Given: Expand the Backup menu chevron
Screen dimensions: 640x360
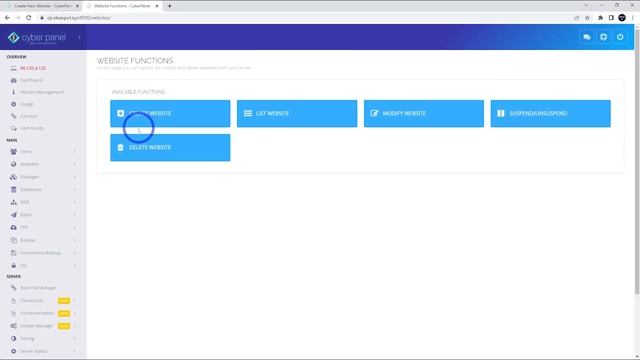Looking at the screenshot, I should pyautogui.click(x=75, y=240).
